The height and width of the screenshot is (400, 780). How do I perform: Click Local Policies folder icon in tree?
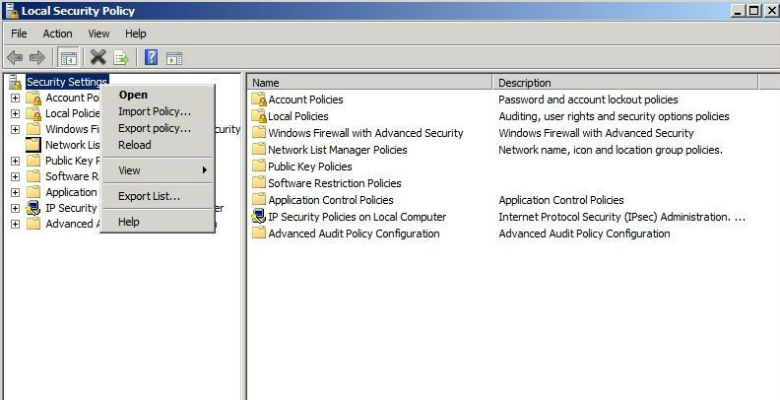point(34,114)
